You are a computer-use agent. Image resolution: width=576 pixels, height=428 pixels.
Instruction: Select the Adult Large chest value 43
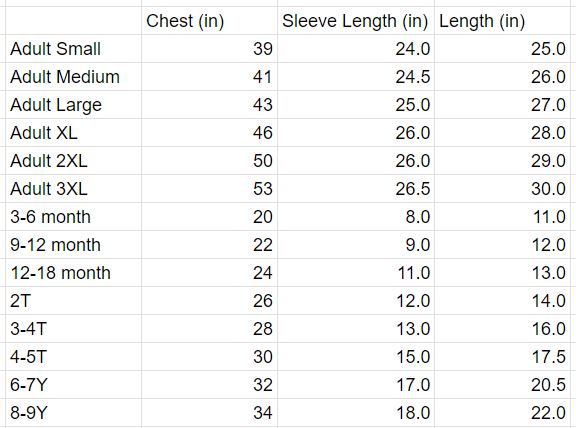209,105
